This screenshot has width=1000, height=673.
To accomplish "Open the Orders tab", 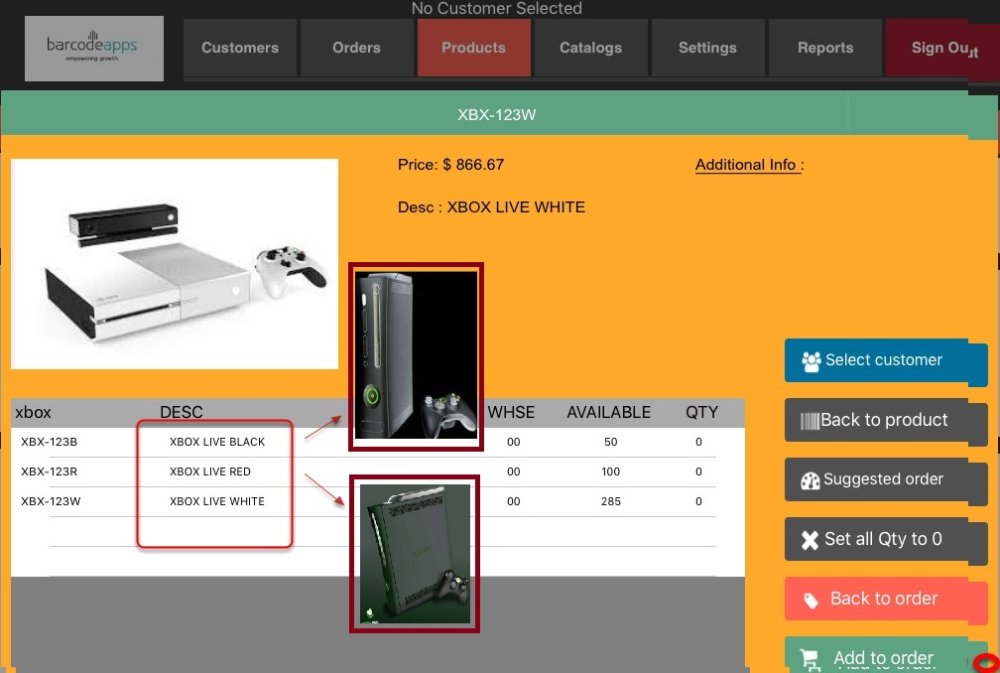I will (x=357, y=48).
